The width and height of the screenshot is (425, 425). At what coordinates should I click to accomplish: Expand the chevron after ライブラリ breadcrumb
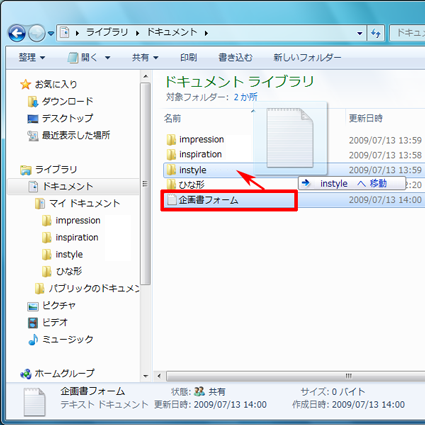click(x=137, y=33)
